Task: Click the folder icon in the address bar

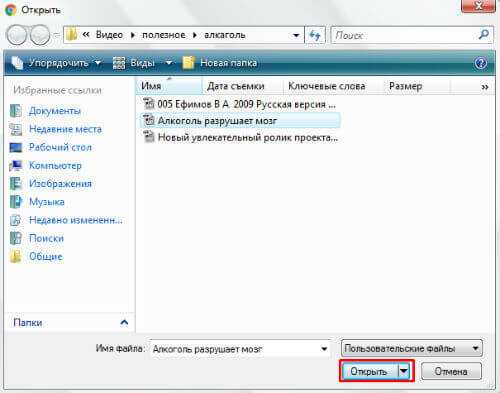Action: tap(71, 35)
